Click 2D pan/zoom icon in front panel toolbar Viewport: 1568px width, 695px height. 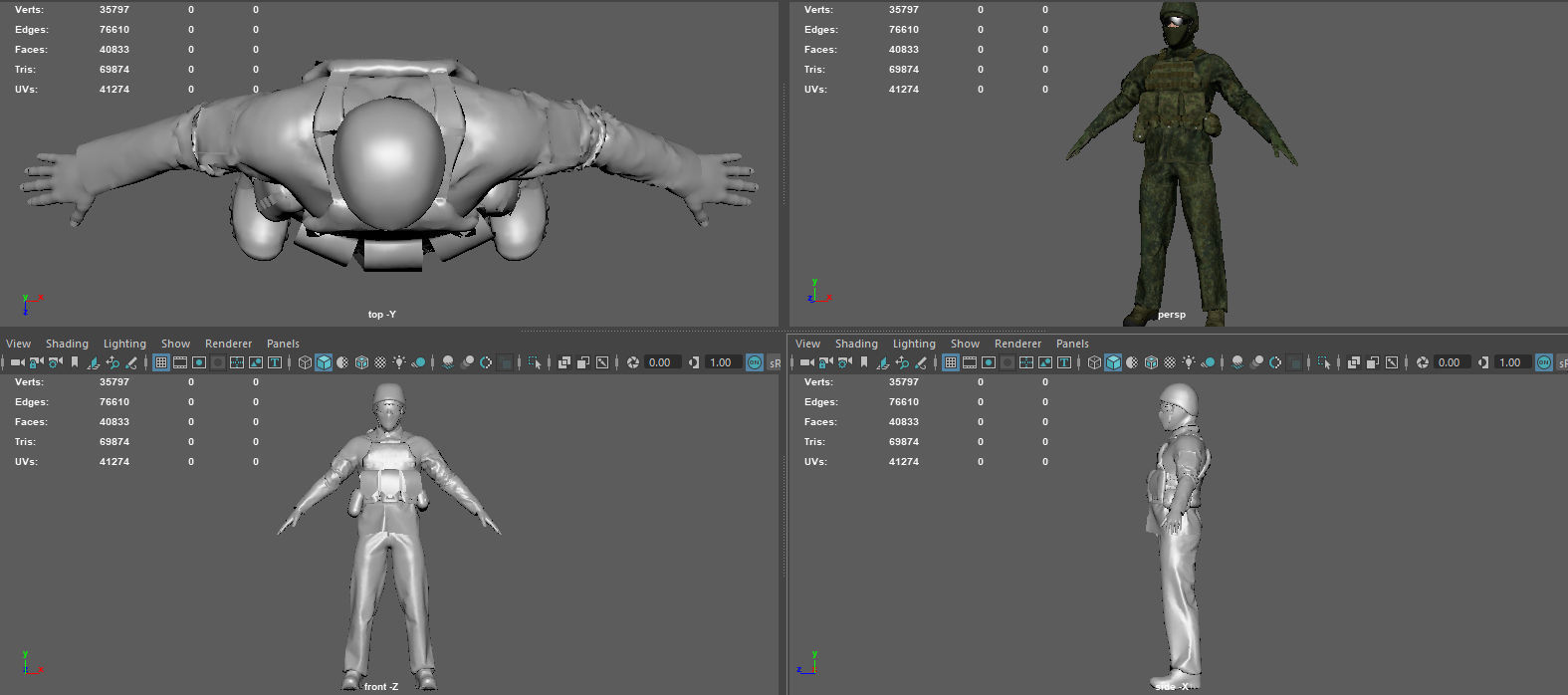(112, 362)
